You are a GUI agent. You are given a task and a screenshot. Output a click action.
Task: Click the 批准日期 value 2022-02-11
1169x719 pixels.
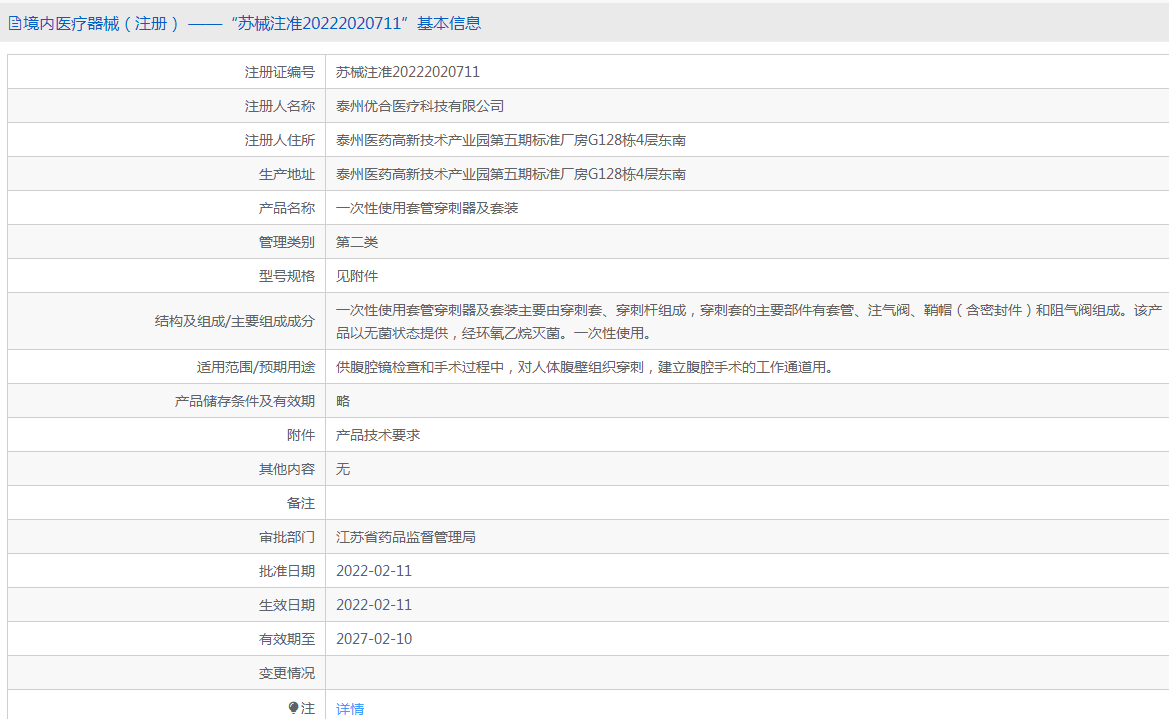[x=374, y=571]
